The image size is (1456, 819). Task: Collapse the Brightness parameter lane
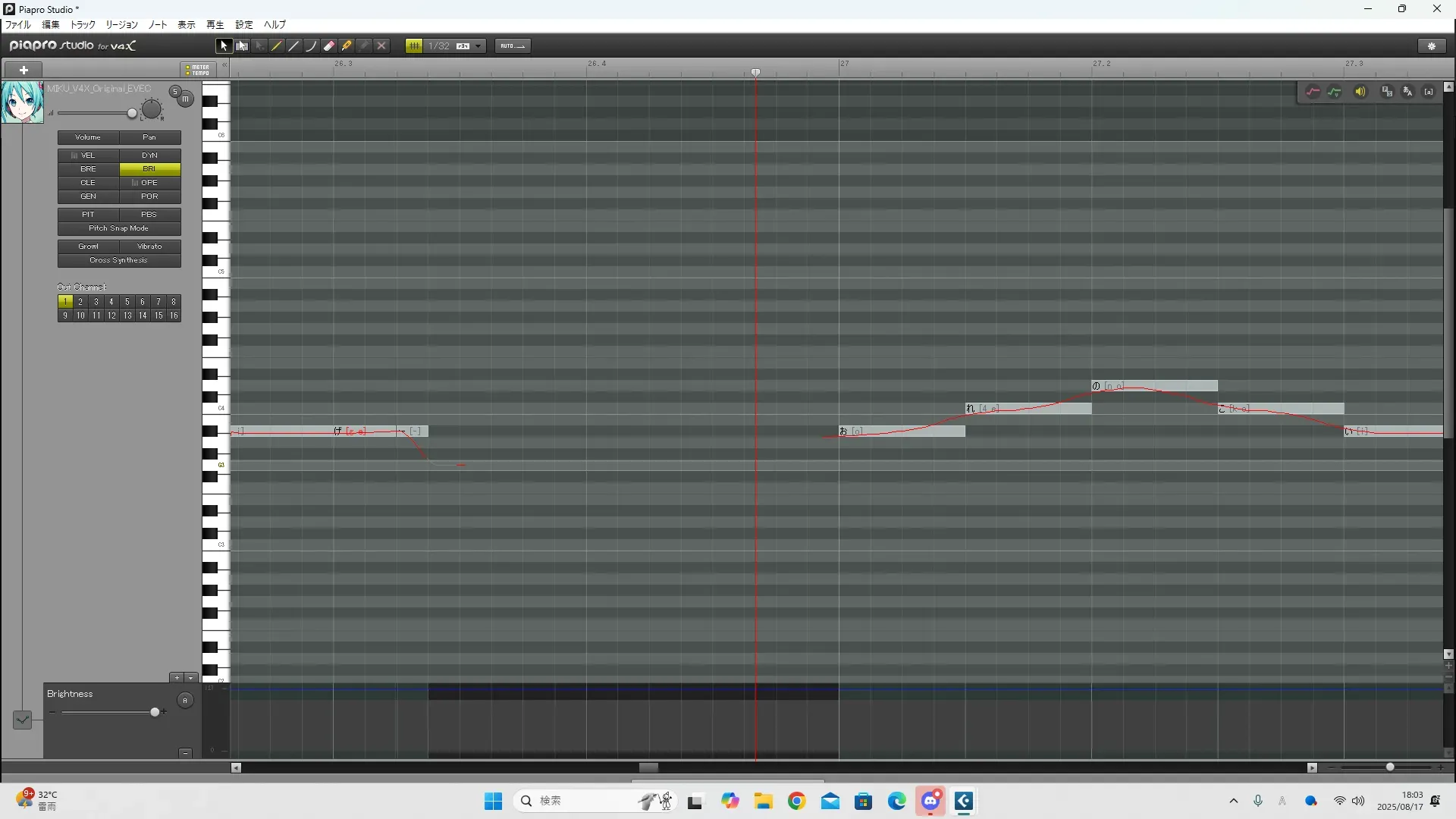point(185,753)
